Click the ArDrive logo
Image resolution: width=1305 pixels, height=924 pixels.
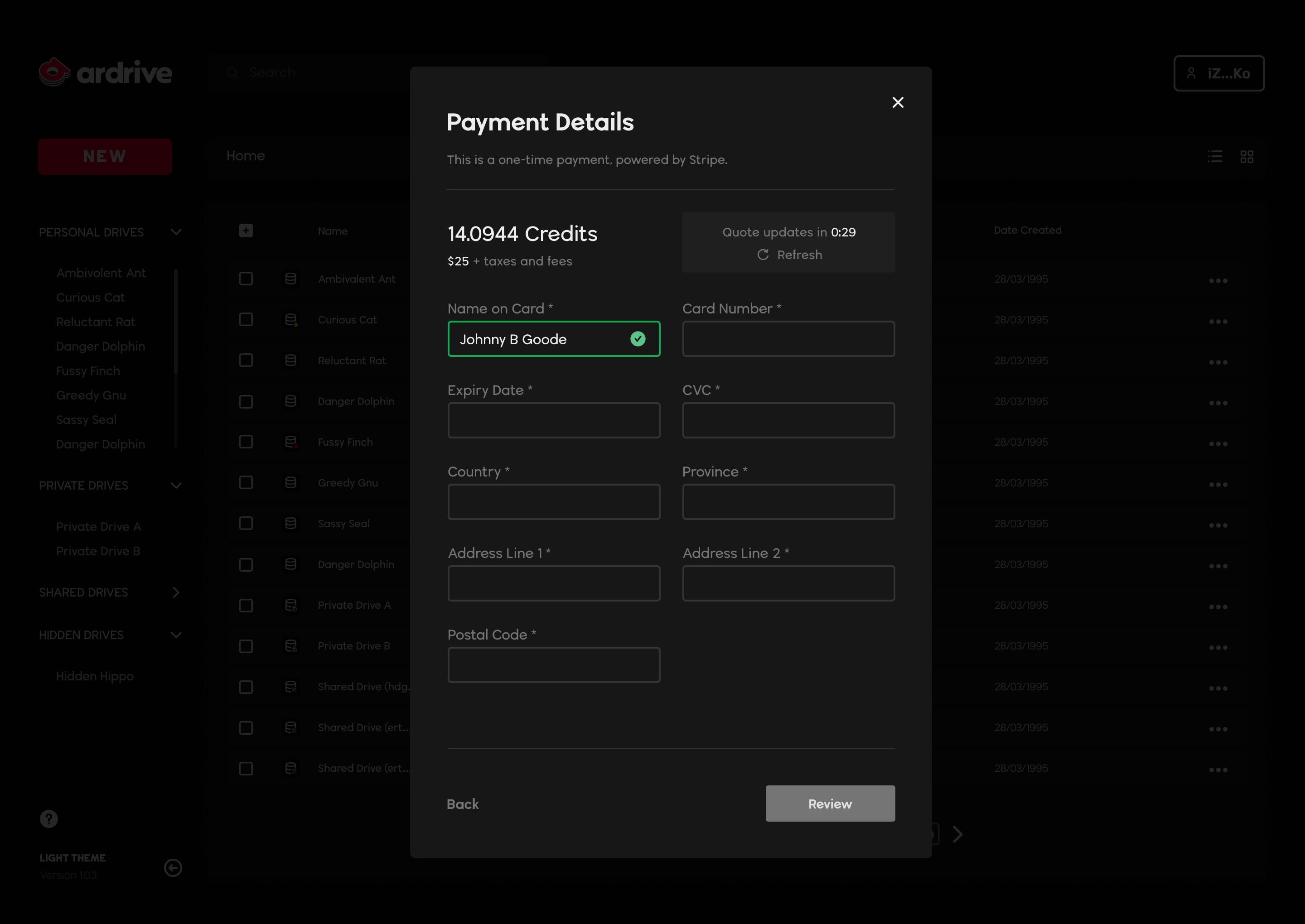pyautogui.click(x=105, y=72)
